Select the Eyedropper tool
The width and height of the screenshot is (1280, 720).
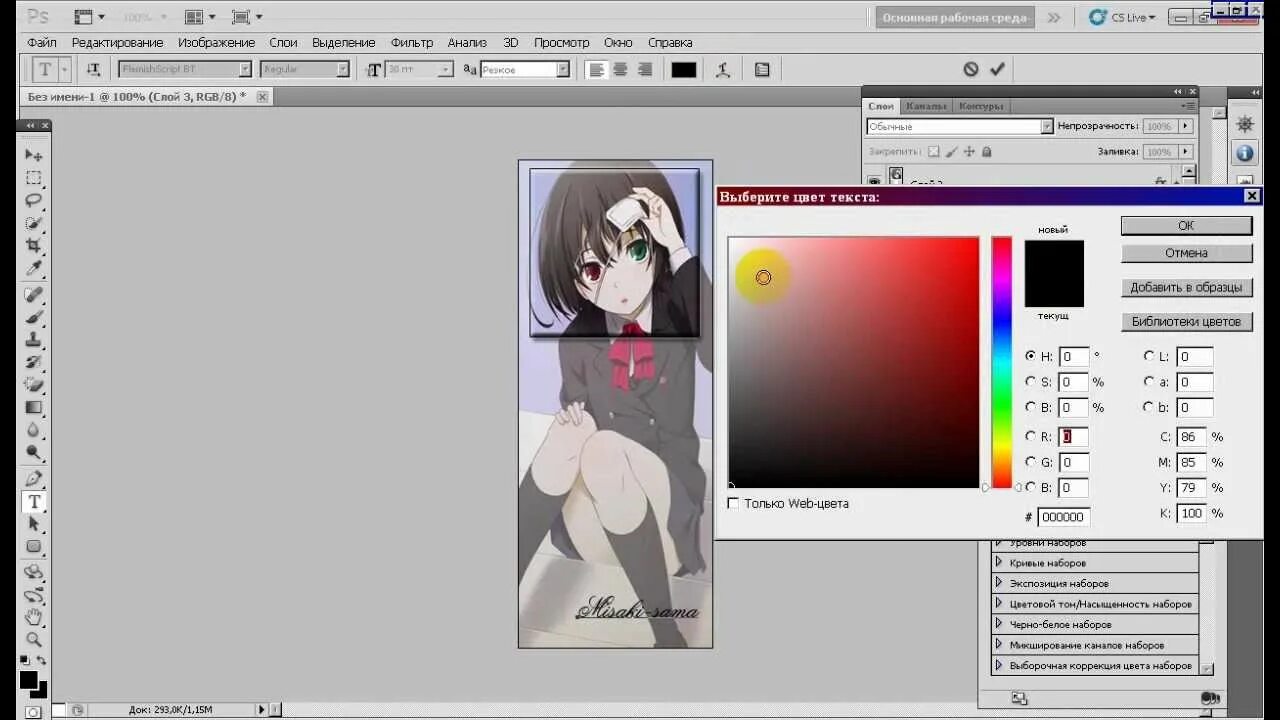[x=34, y=268]
